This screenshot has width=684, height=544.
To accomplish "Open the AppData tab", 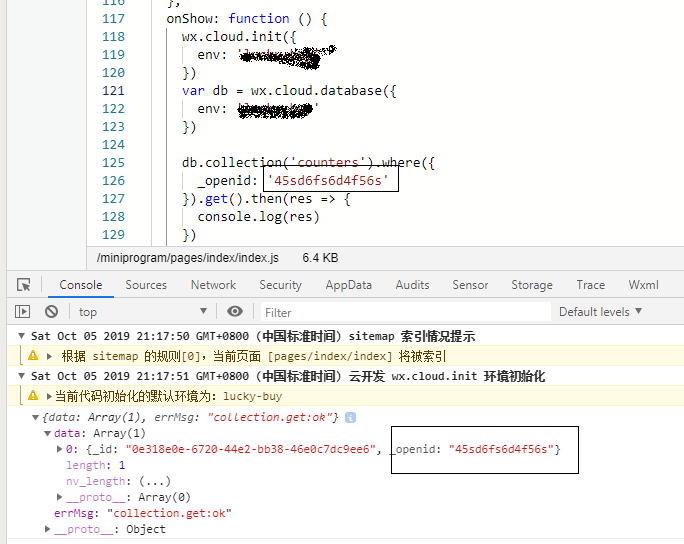I will coord(349,285).
